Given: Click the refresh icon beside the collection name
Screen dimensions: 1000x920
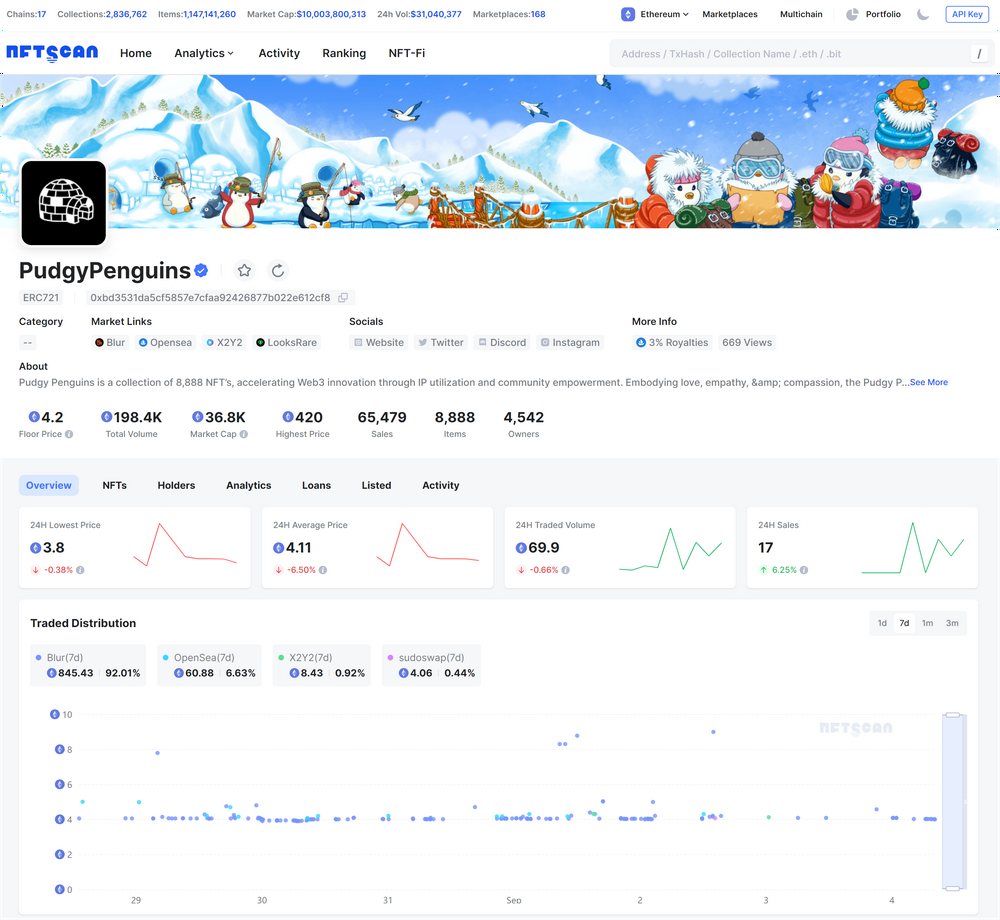Looking at the screenshot, I should 278,271.
